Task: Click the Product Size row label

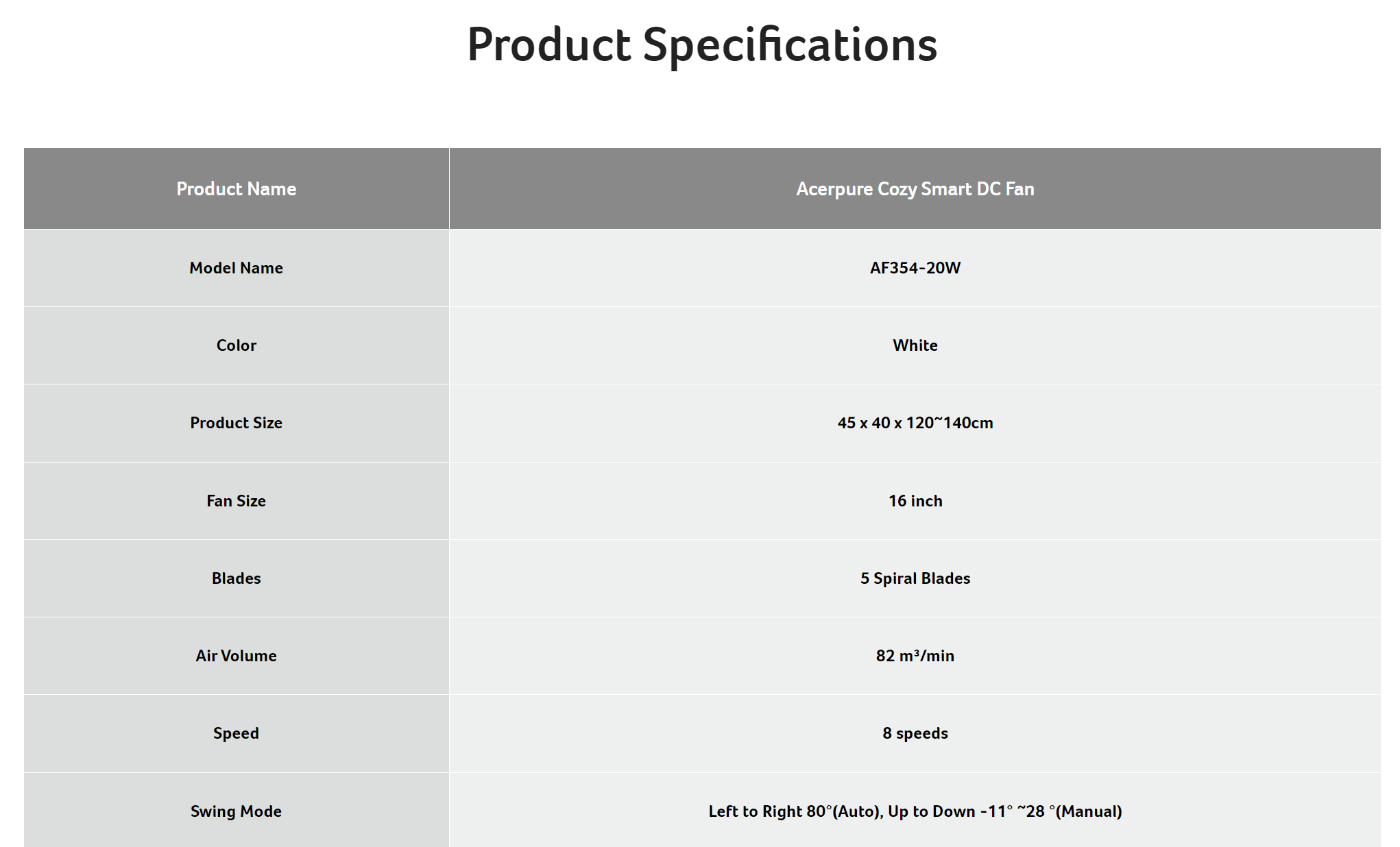Action: (x=236, y=423)
